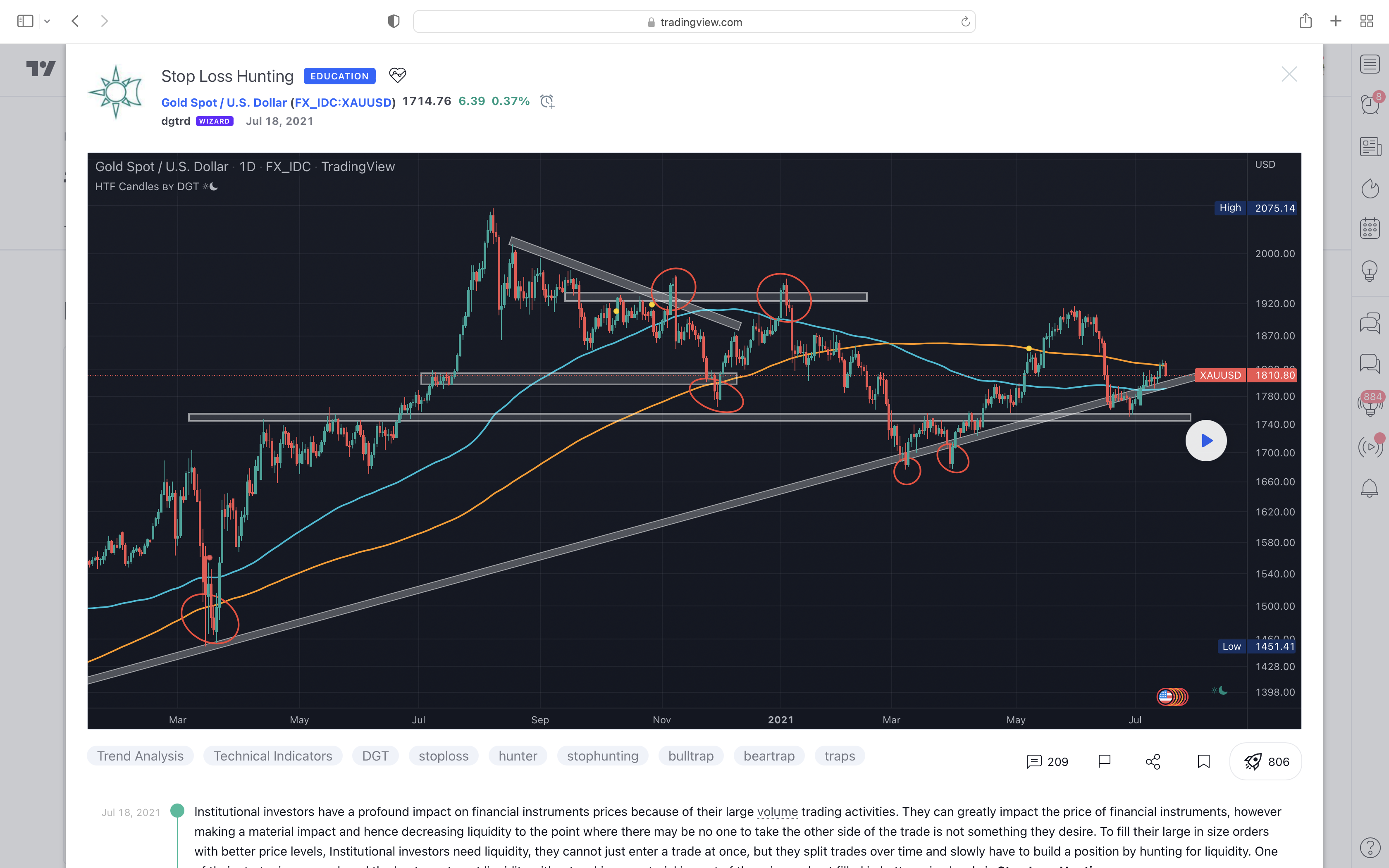This screenshot has height=868, width=1389.
Task: Open the news panel icon
Action: tap(1370, 147)
